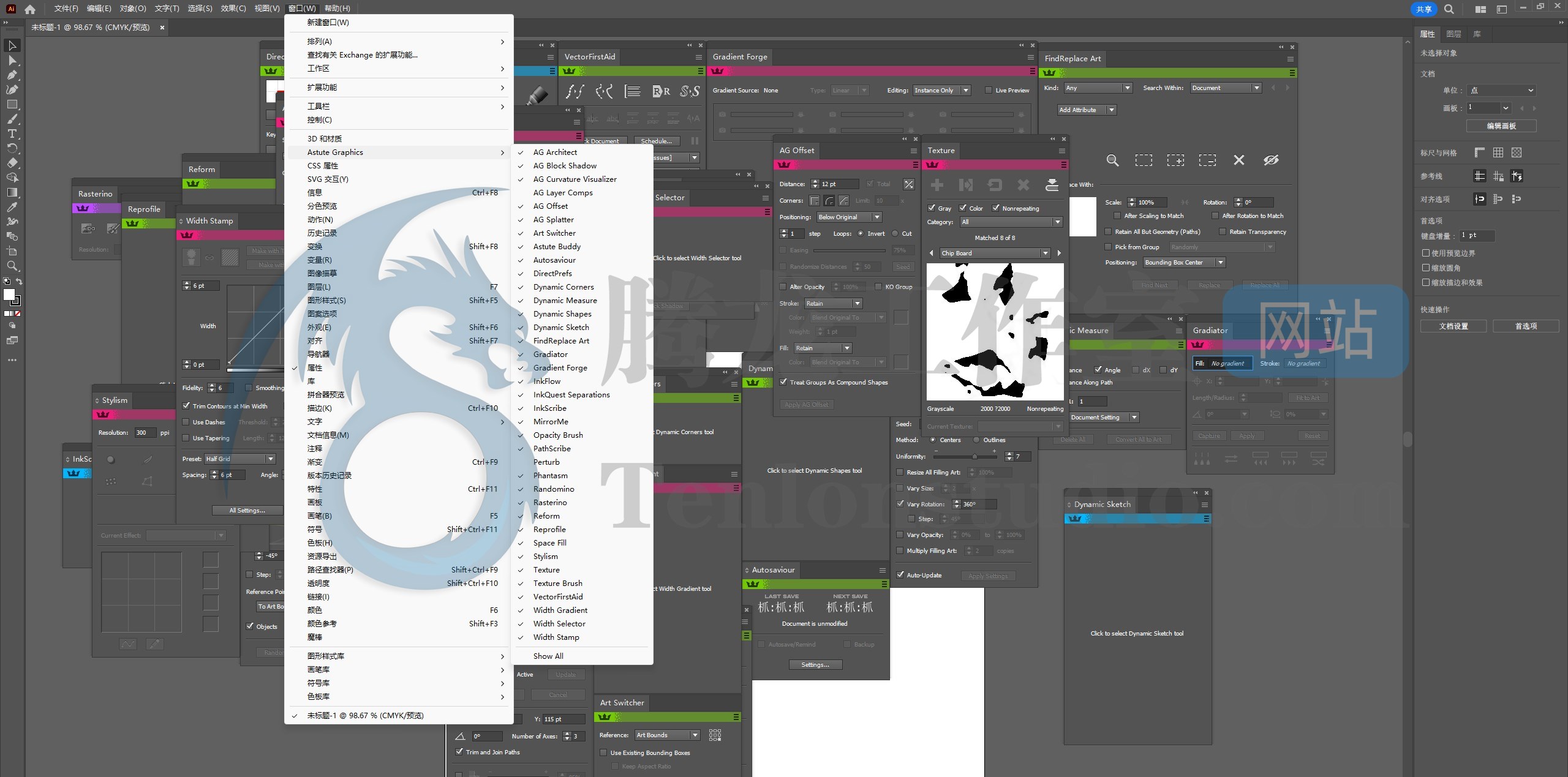Click Add to Selection marquee-plus icon in FindReplace Art
The width and height of the screenshot is (1568, 777).
[x=1175, y=160]
